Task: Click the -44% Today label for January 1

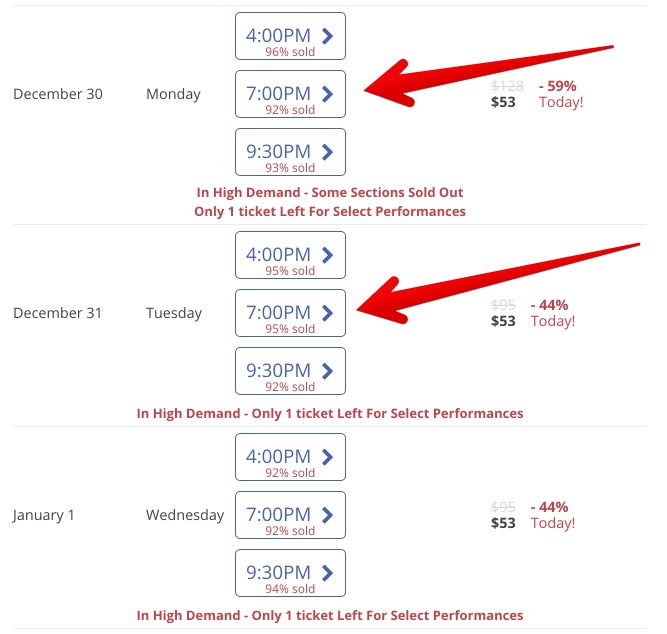Action: 553,515
